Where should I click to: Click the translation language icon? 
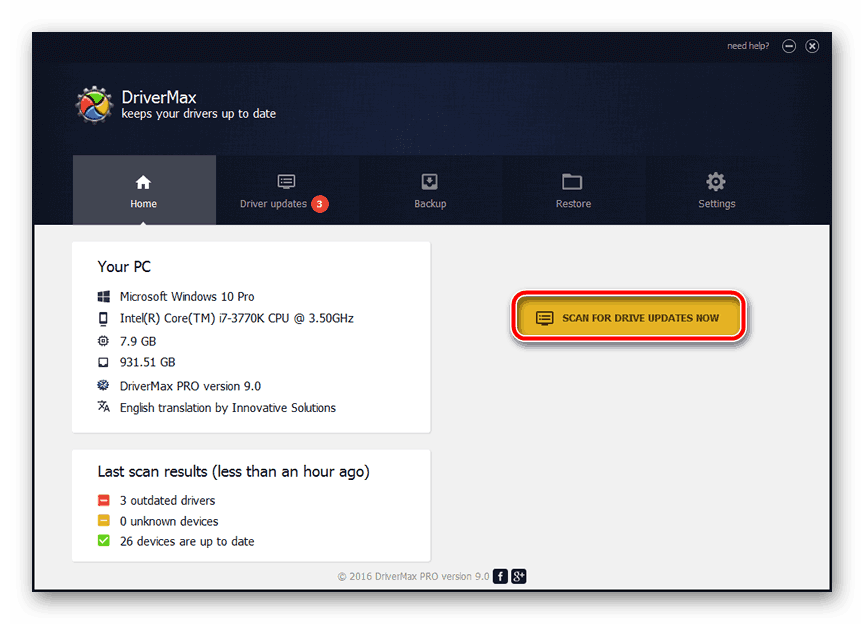coord(104,406)
